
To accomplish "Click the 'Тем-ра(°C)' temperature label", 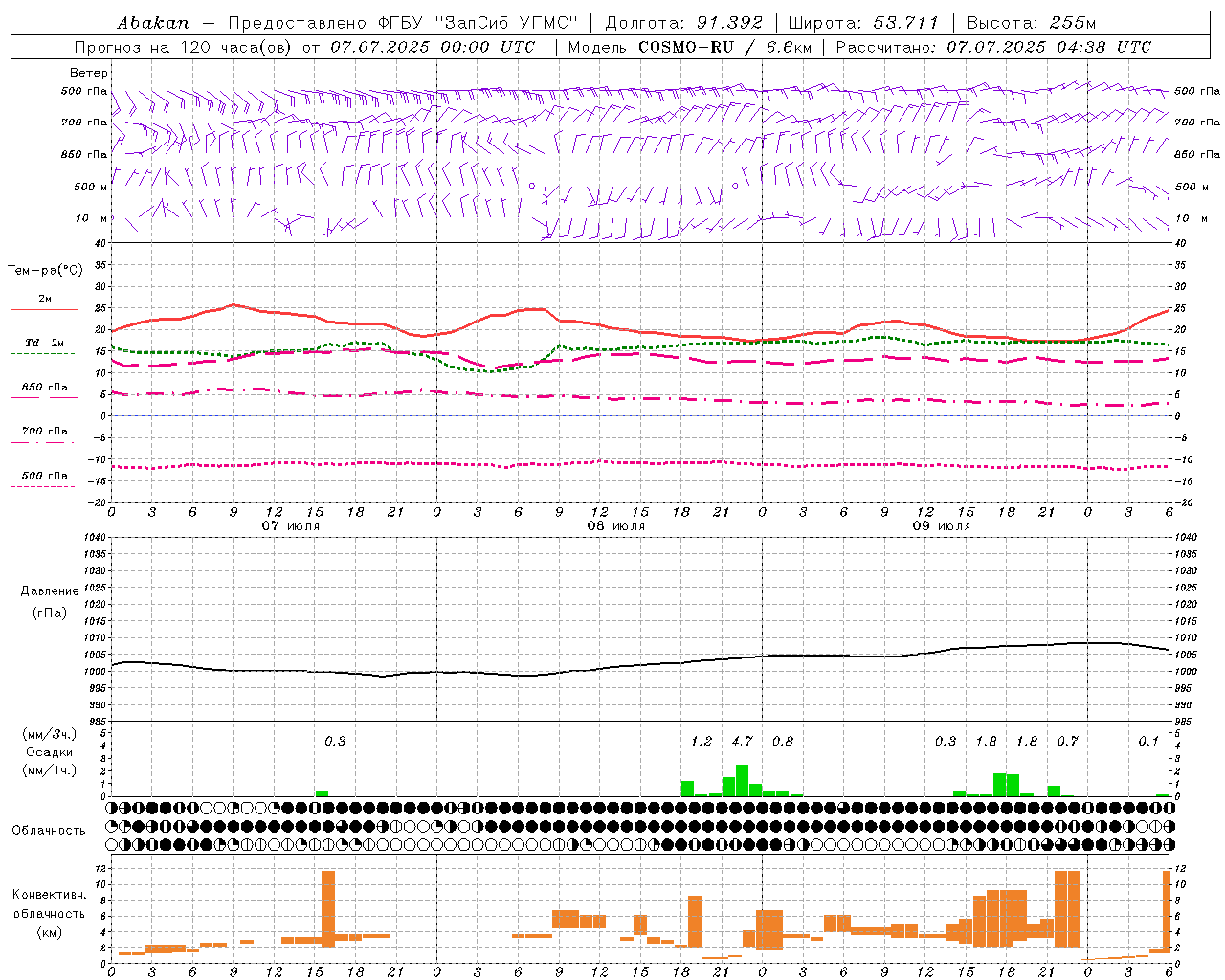I will tap(45, 271).
